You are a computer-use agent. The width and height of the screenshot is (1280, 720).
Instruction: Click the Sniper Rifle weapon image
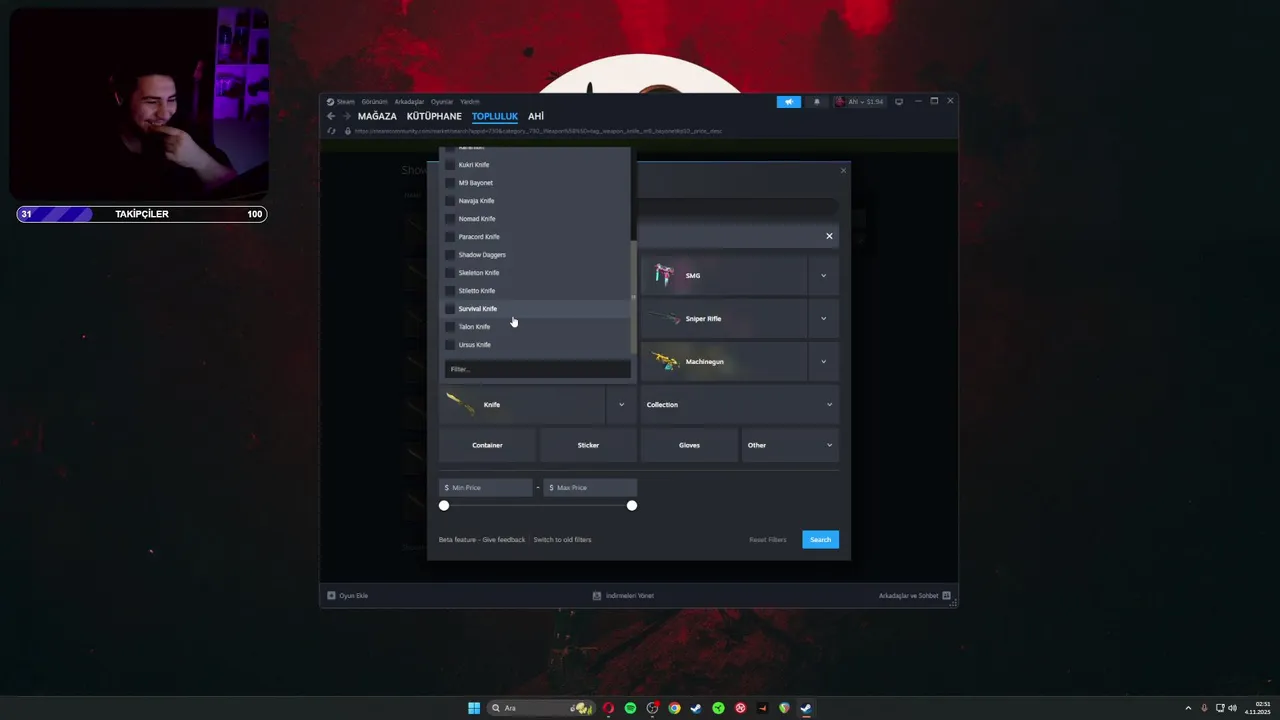(664, 319)
